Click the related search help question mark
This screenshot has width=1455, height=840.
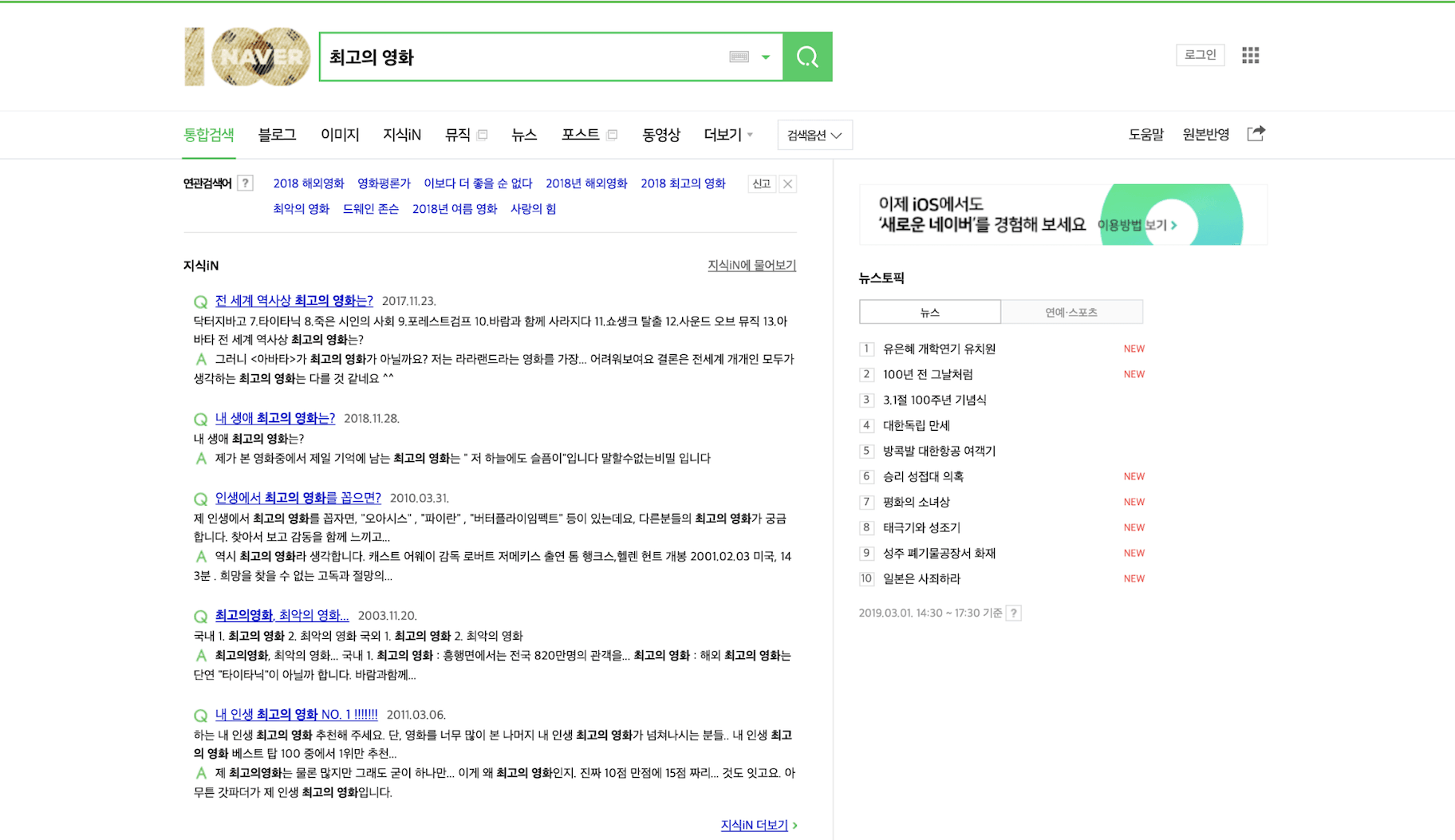tap(246, 183)
